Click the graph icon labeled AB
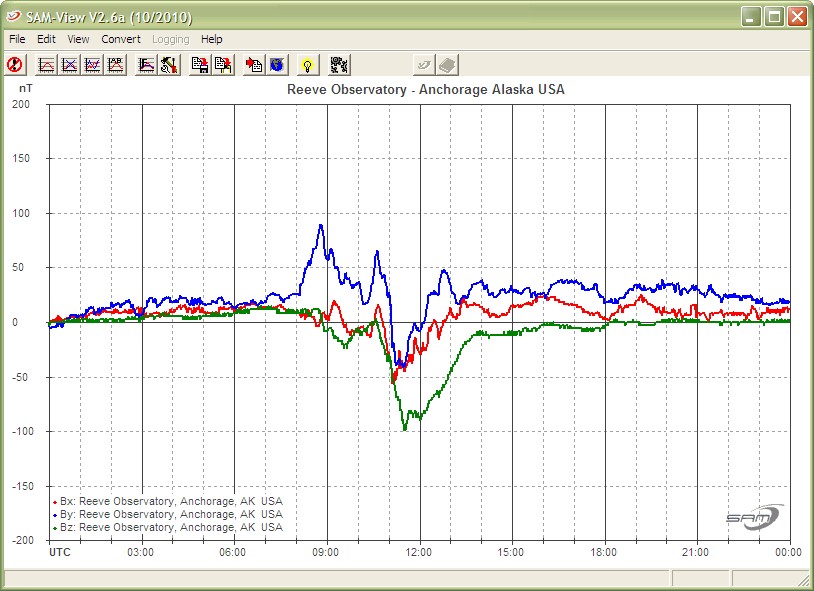 [x=115, y=65]
